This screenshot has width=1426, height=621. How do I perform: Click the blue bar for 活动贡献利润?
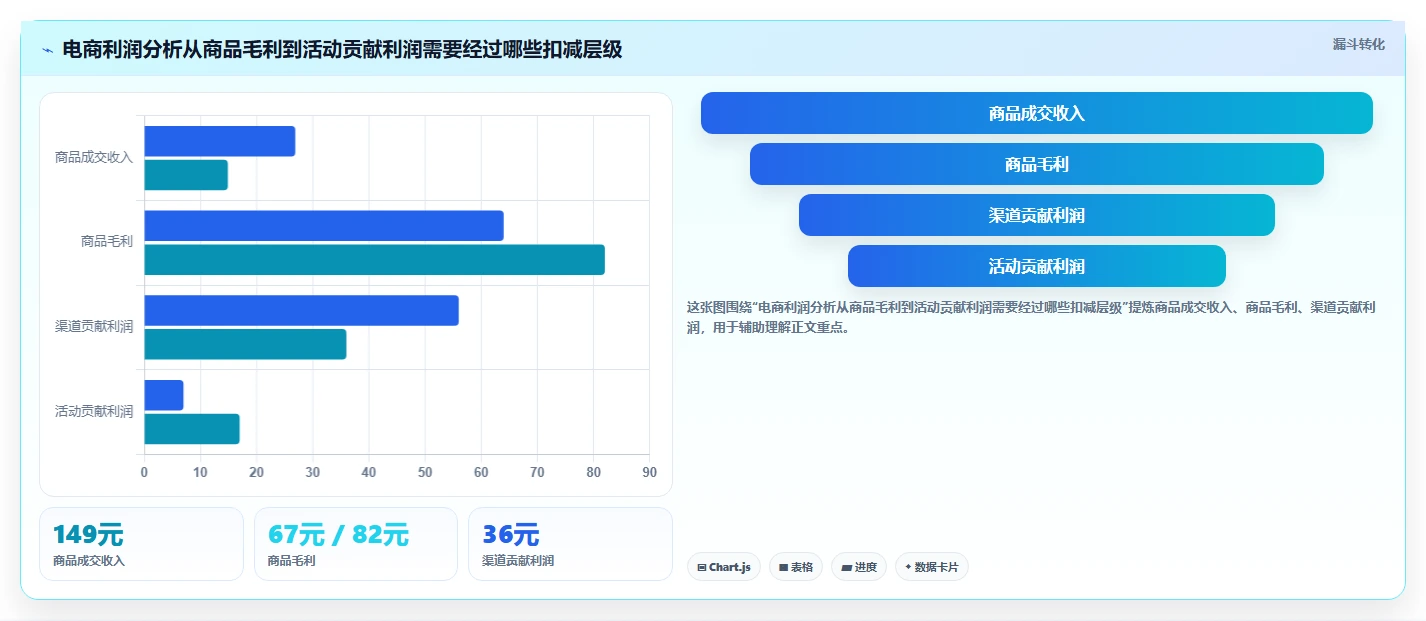(164, 395)
